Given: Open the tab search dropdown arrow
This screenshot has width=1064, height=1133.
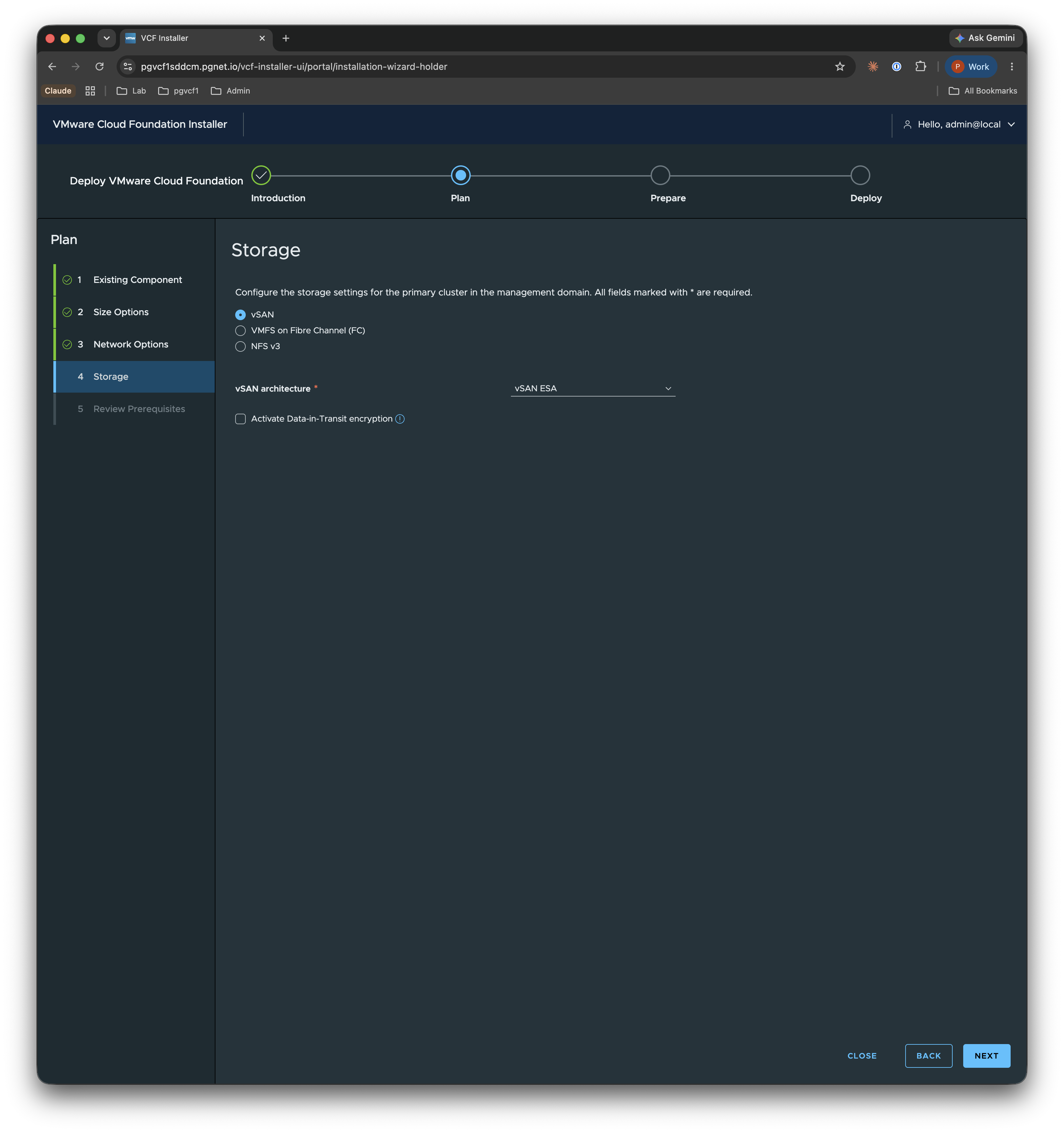Looking at the screenshot, I should [x=107, y=38].
